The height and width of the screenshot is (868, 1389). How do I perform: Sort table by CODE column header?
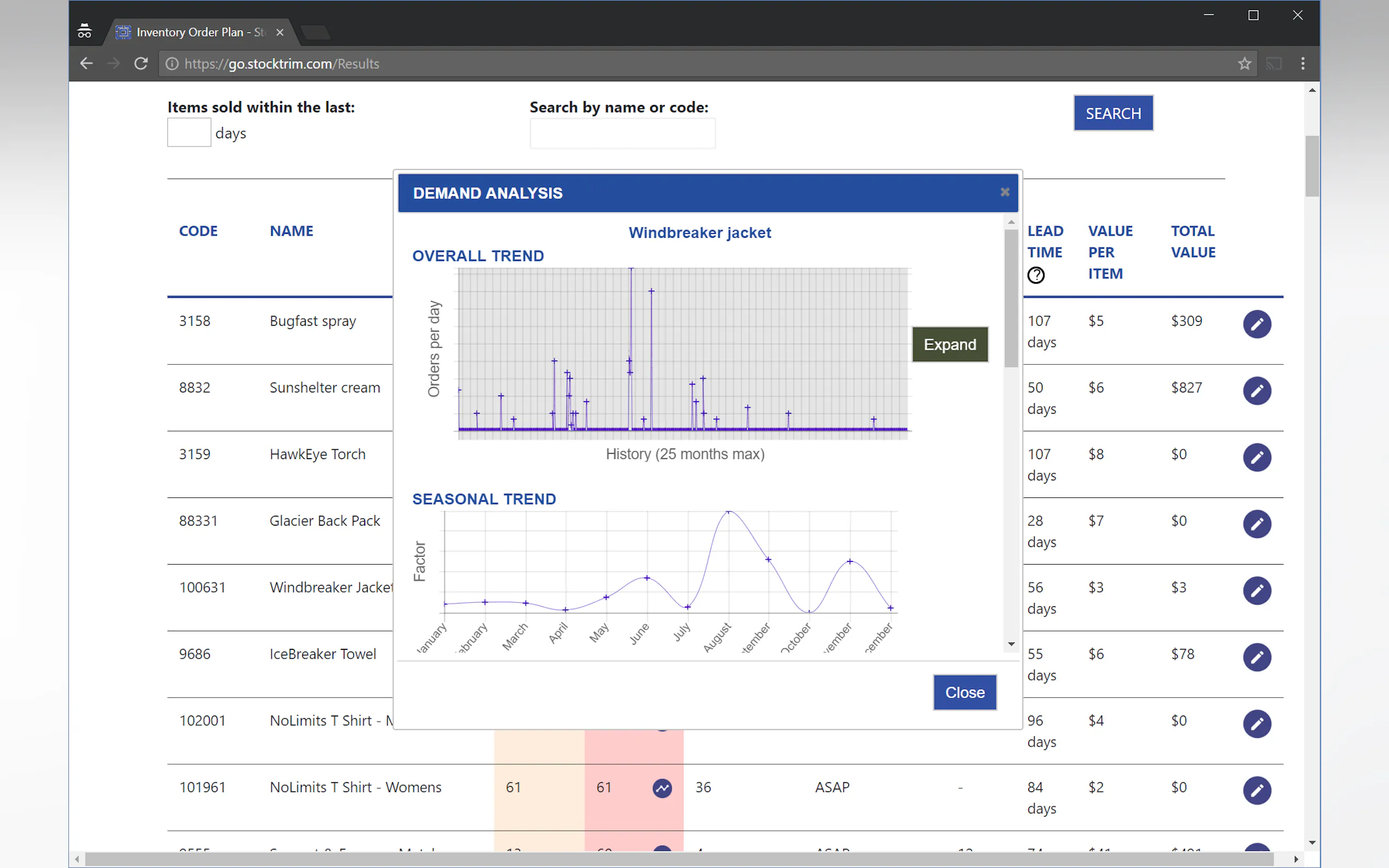click(198, 231)
